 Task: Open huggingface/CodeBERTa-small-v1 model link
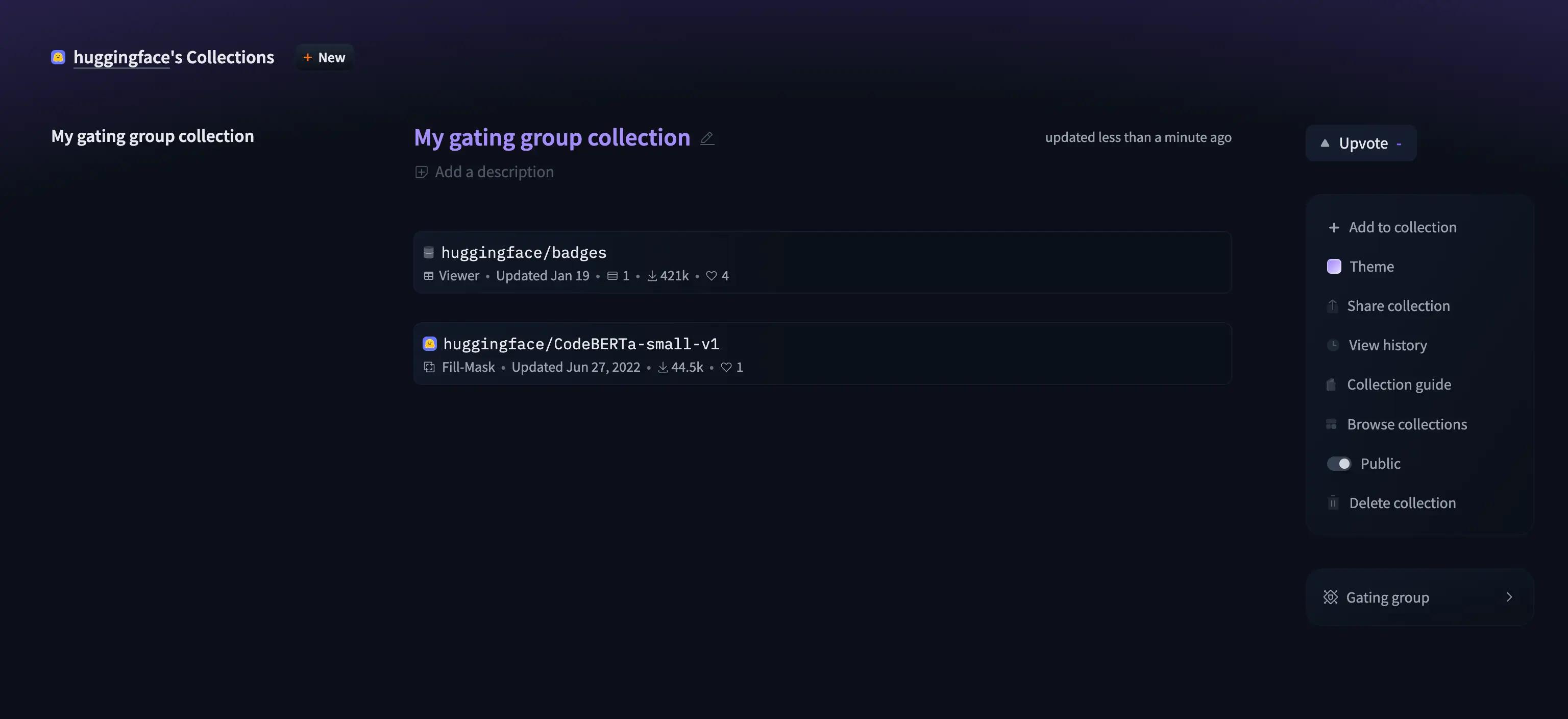point(581,344)
